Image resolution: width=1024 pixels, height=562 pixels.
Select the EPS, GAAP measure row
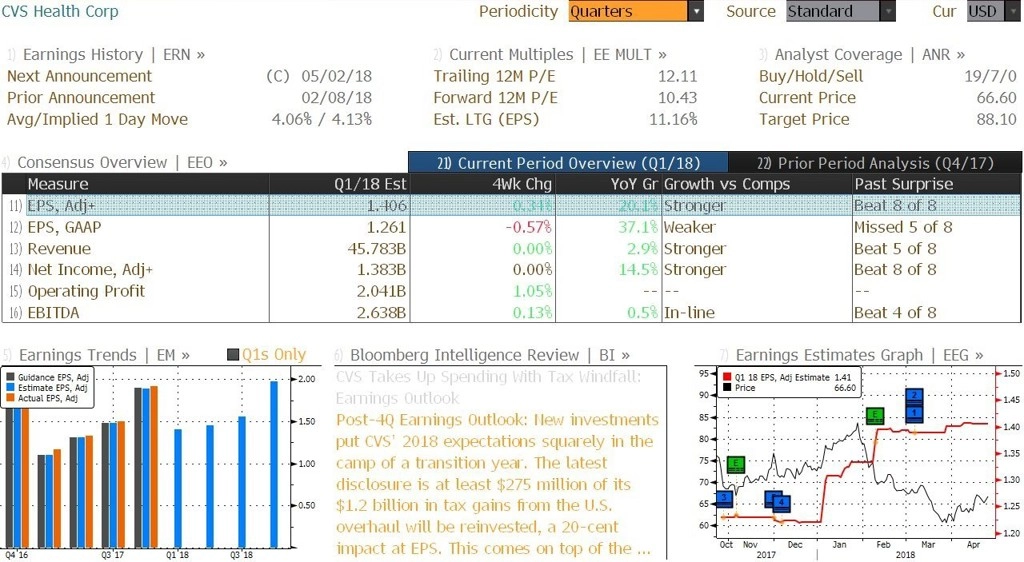(x=511, y=227)
